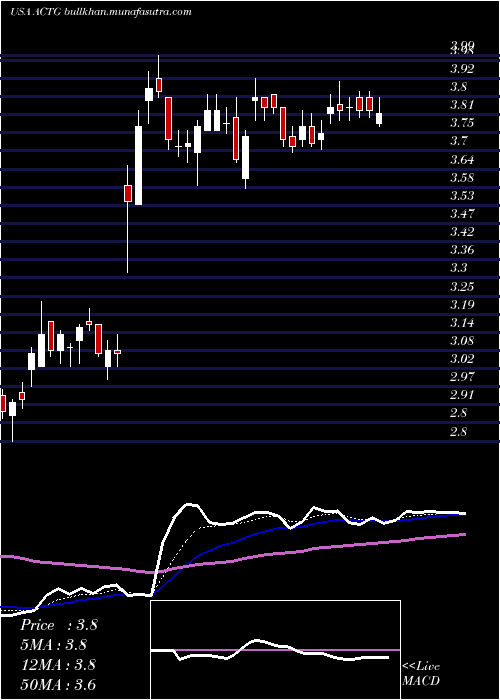Viewport: 500px width, 700px height.
Task: Click the 2.97 price axis label
Action: (x=462, y=377)
